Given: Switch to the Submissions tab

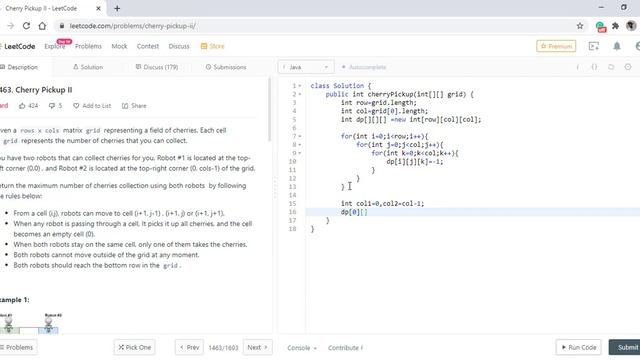Looking at the screenshot, I should (226, 67).
